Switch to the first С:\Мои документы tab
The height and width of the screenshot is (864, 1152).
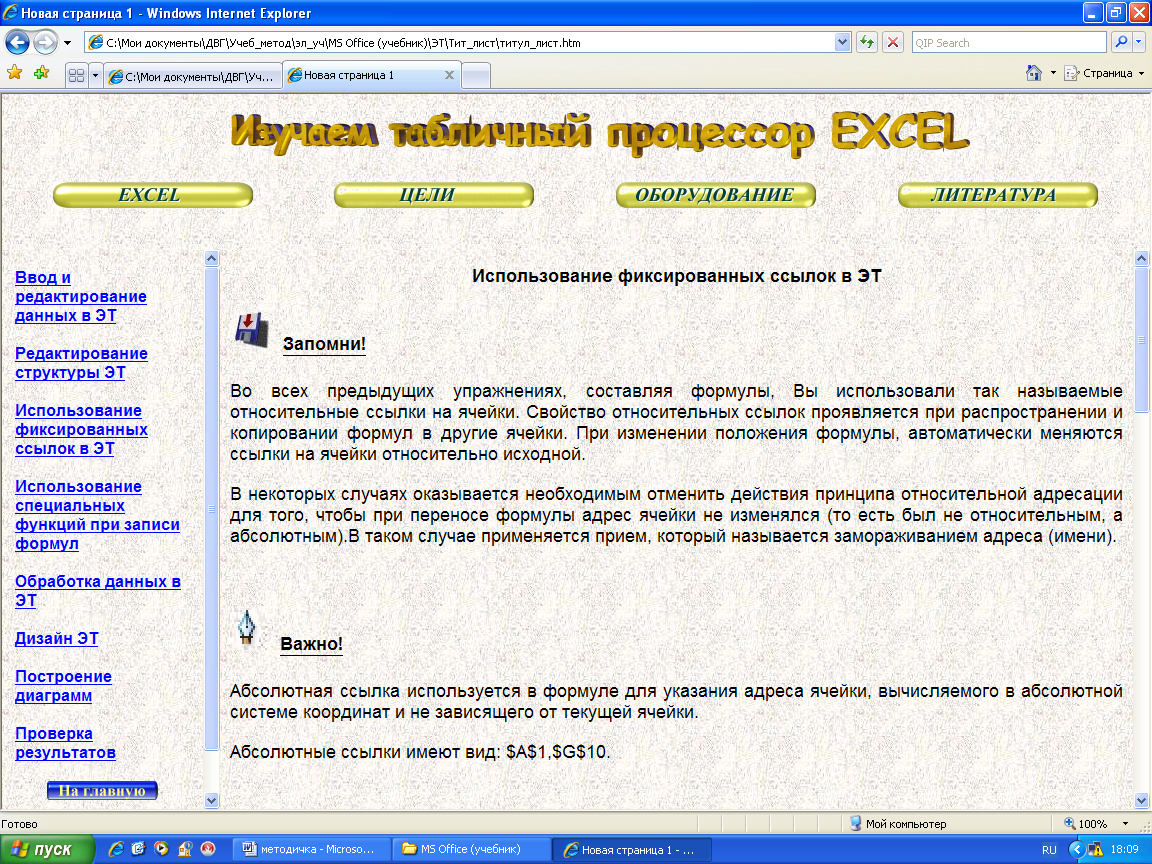point(190,76)
